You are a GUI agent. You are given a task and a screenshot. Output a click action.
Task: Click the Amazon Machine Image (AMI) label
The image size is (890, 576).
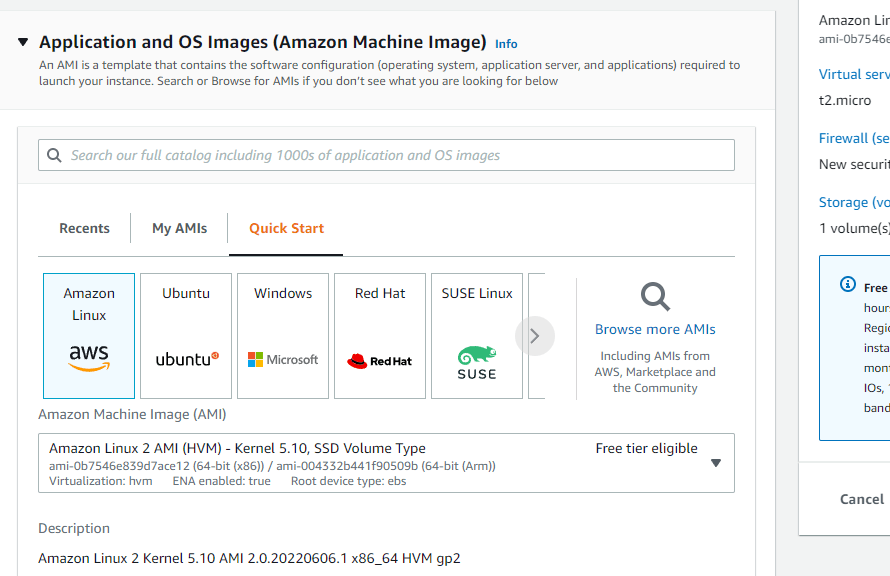(132, 414)
